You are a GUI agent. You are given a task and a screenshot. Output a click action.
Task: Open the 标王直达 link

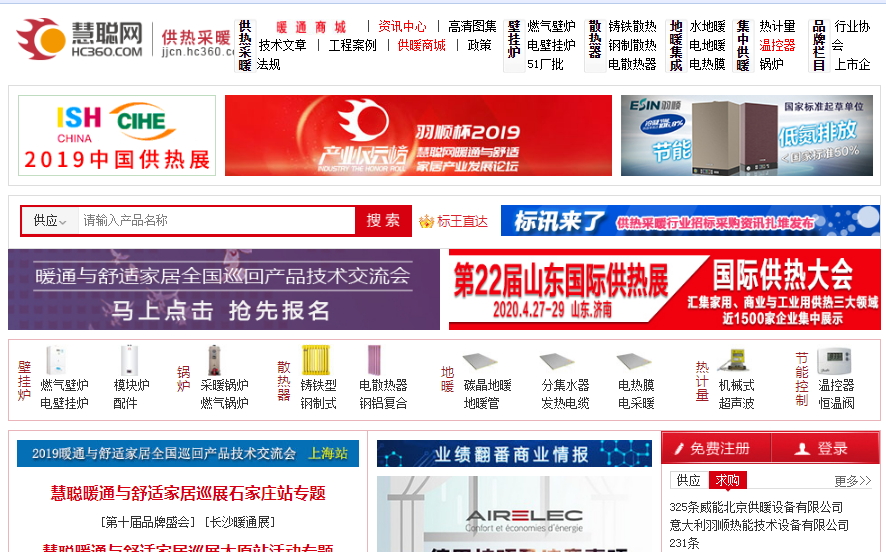462,221
